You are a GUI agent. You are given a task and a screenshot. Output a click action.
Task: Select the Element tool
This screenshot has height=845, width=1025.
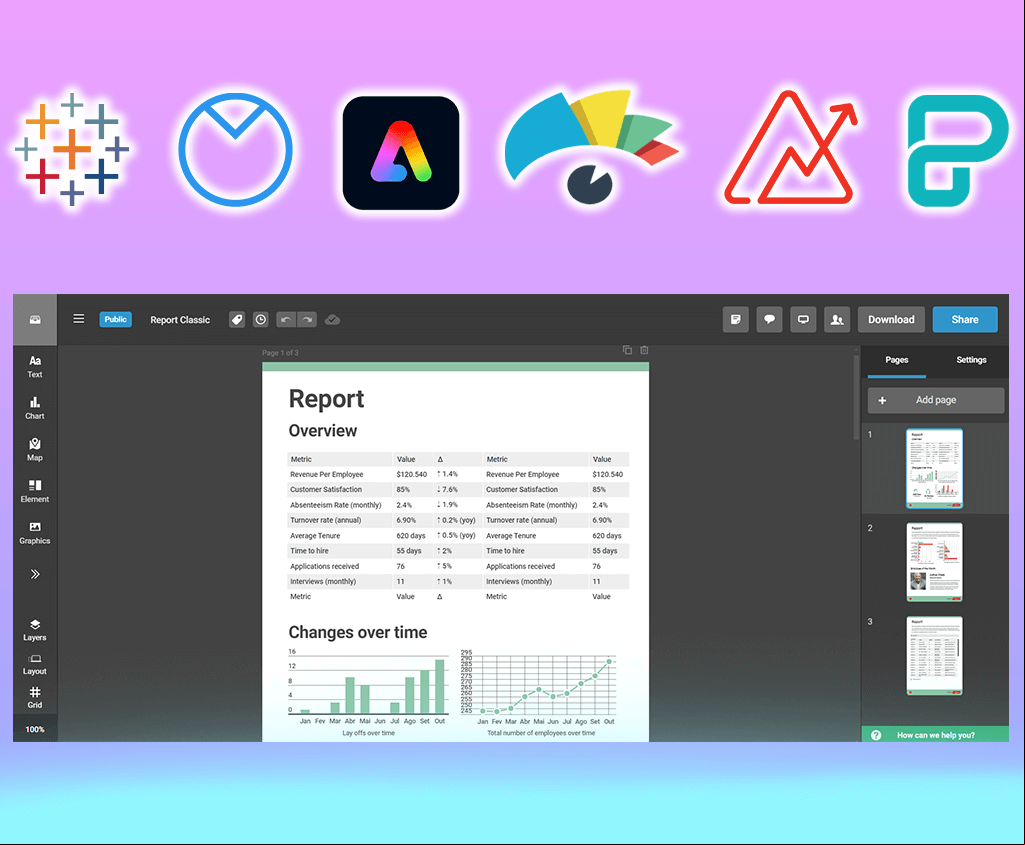(35, 491)
